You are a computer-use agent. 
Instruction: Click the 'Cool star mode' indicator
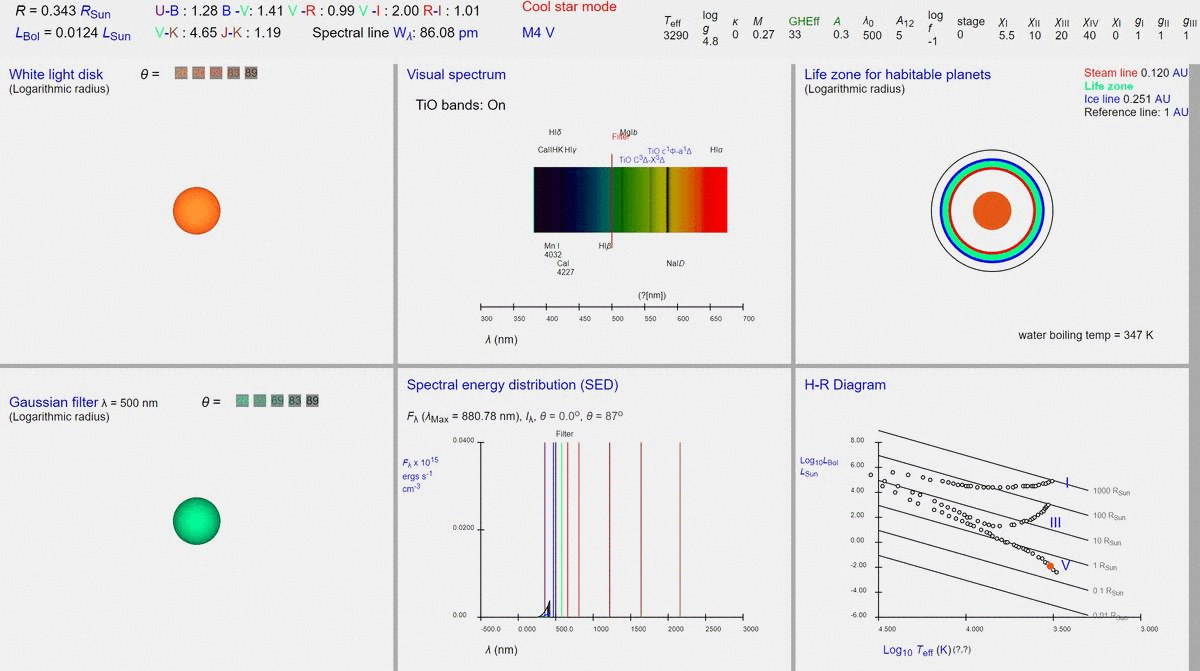(x=569, y=7)
